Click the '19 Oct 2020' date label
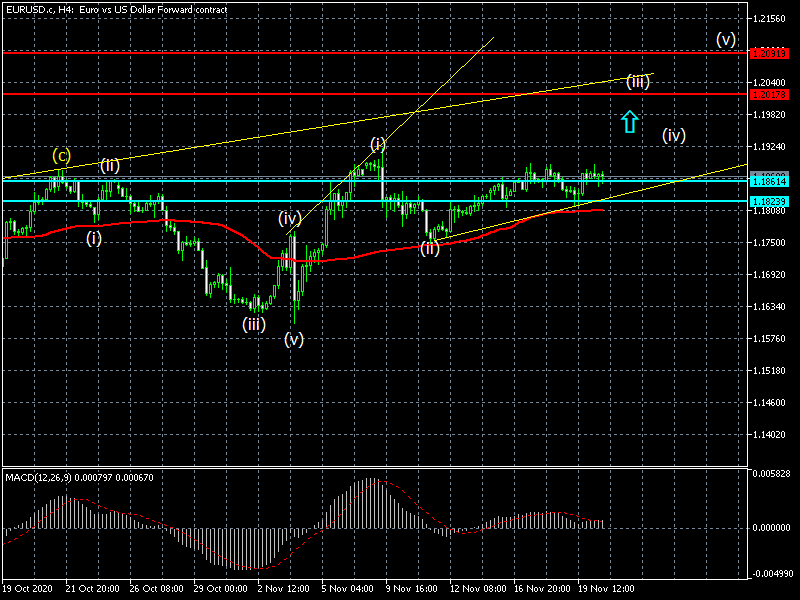Viewport: 800px width, 600px height. pos(28,588)
